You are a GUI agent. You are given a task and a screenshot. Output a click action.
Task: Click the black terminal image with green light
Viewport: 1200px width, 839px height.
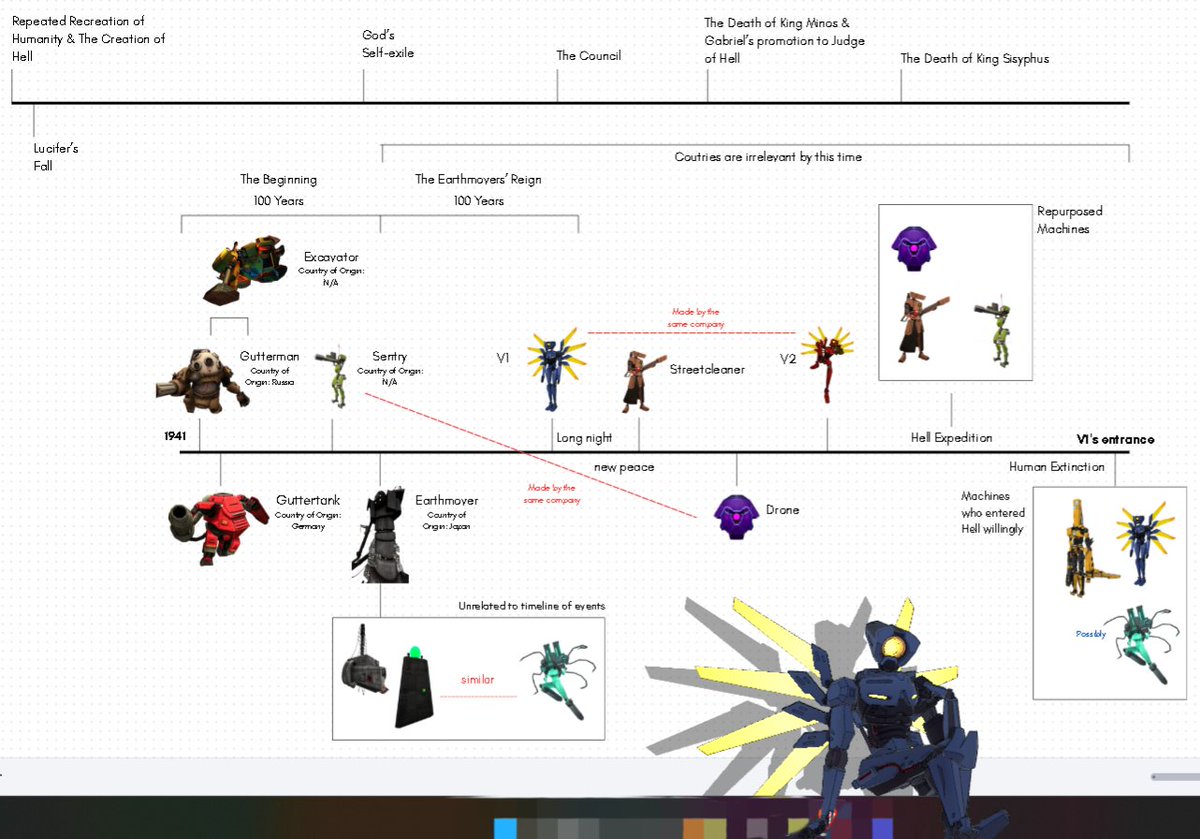pyautogui.click(x=416, y=687)
